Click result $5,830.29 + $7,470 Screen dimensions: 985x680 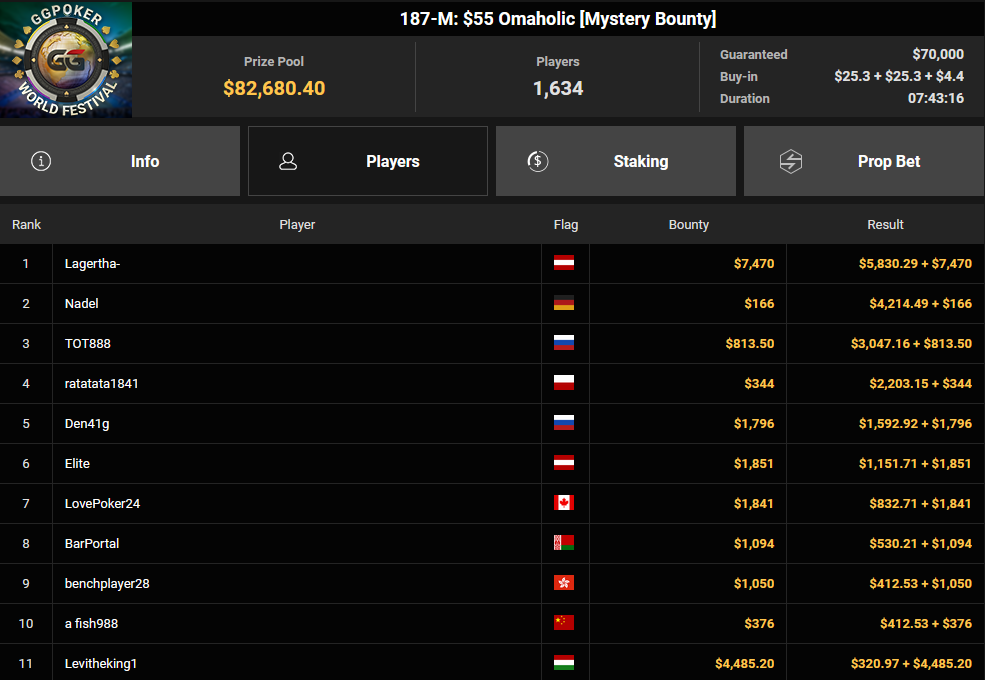pos(915,263)
